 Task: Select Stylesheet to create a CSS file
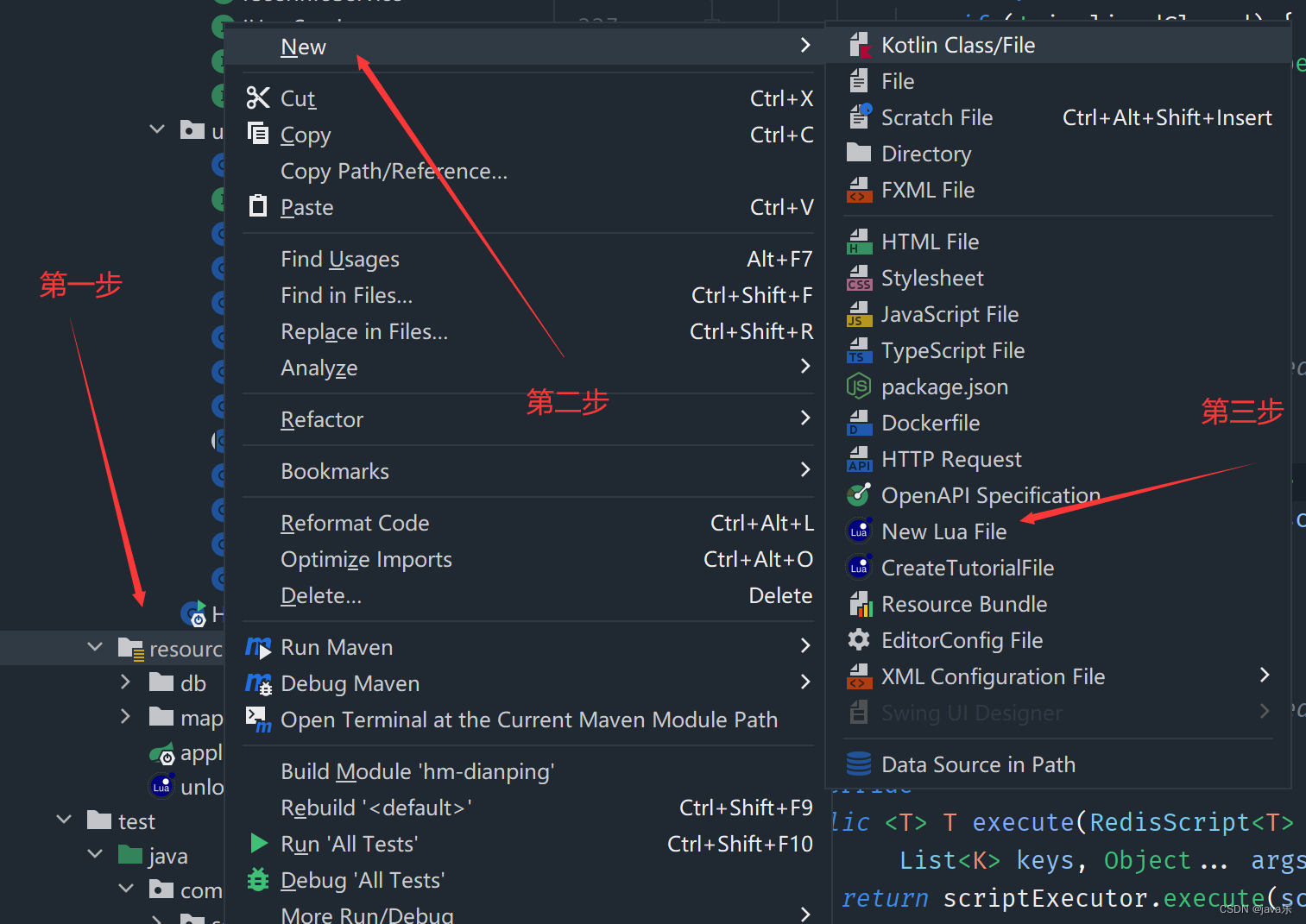pyautogui.click(x=932, y=277)
